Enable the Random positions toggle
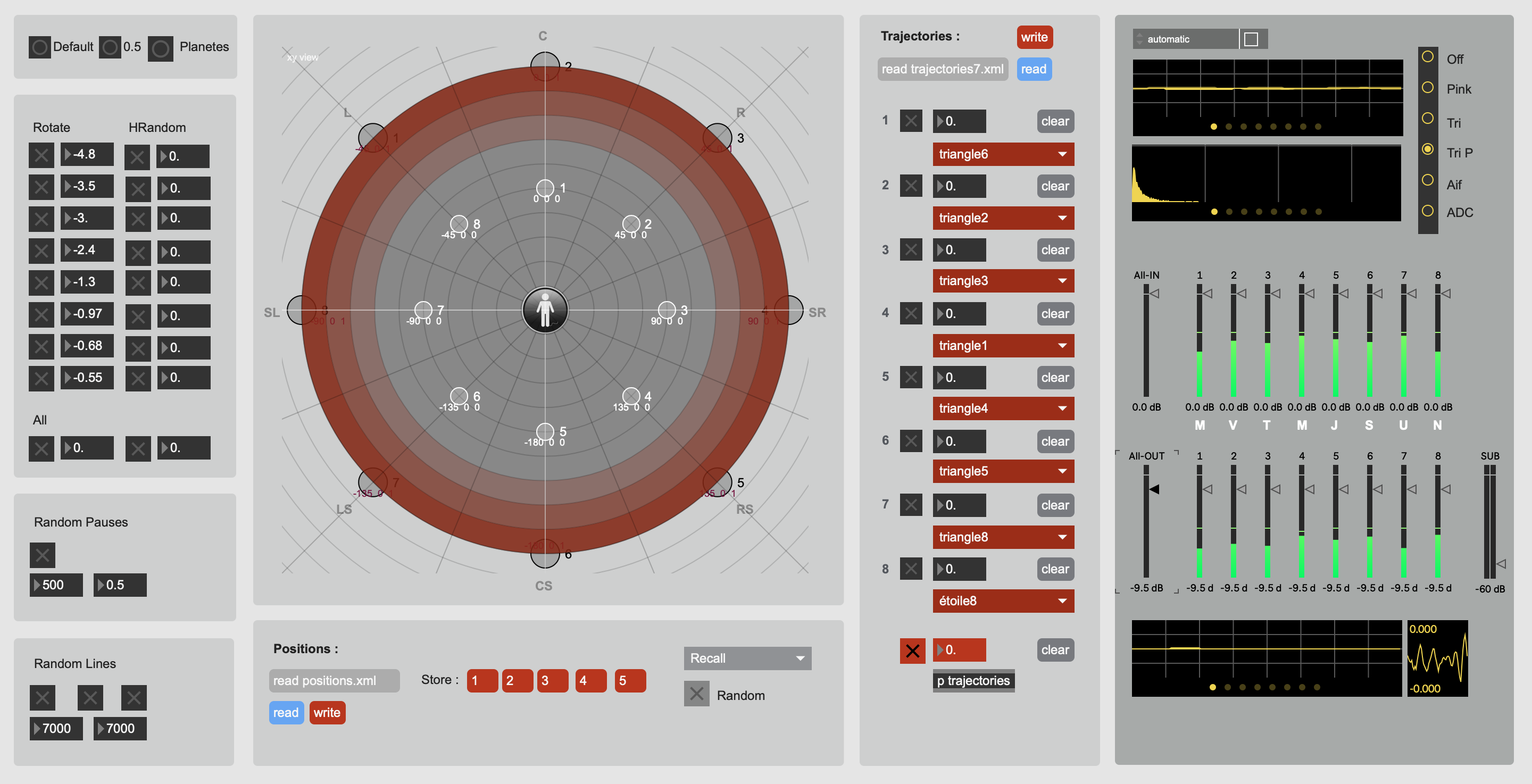This screenshot has width=1532, height=784. tap(696, 694)
